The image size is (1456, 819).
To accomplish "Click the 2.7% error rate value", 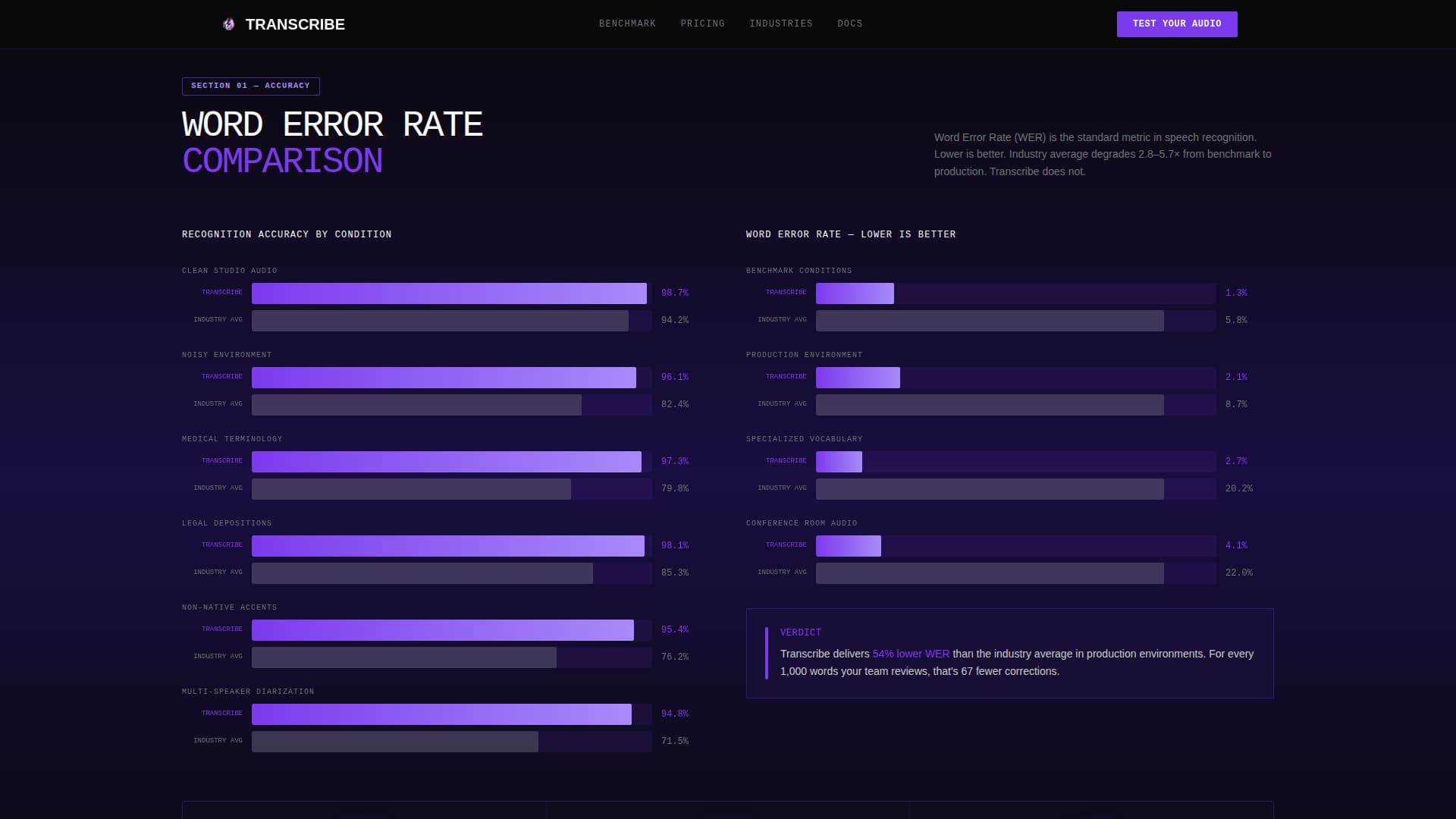I will click(1235, 461).
